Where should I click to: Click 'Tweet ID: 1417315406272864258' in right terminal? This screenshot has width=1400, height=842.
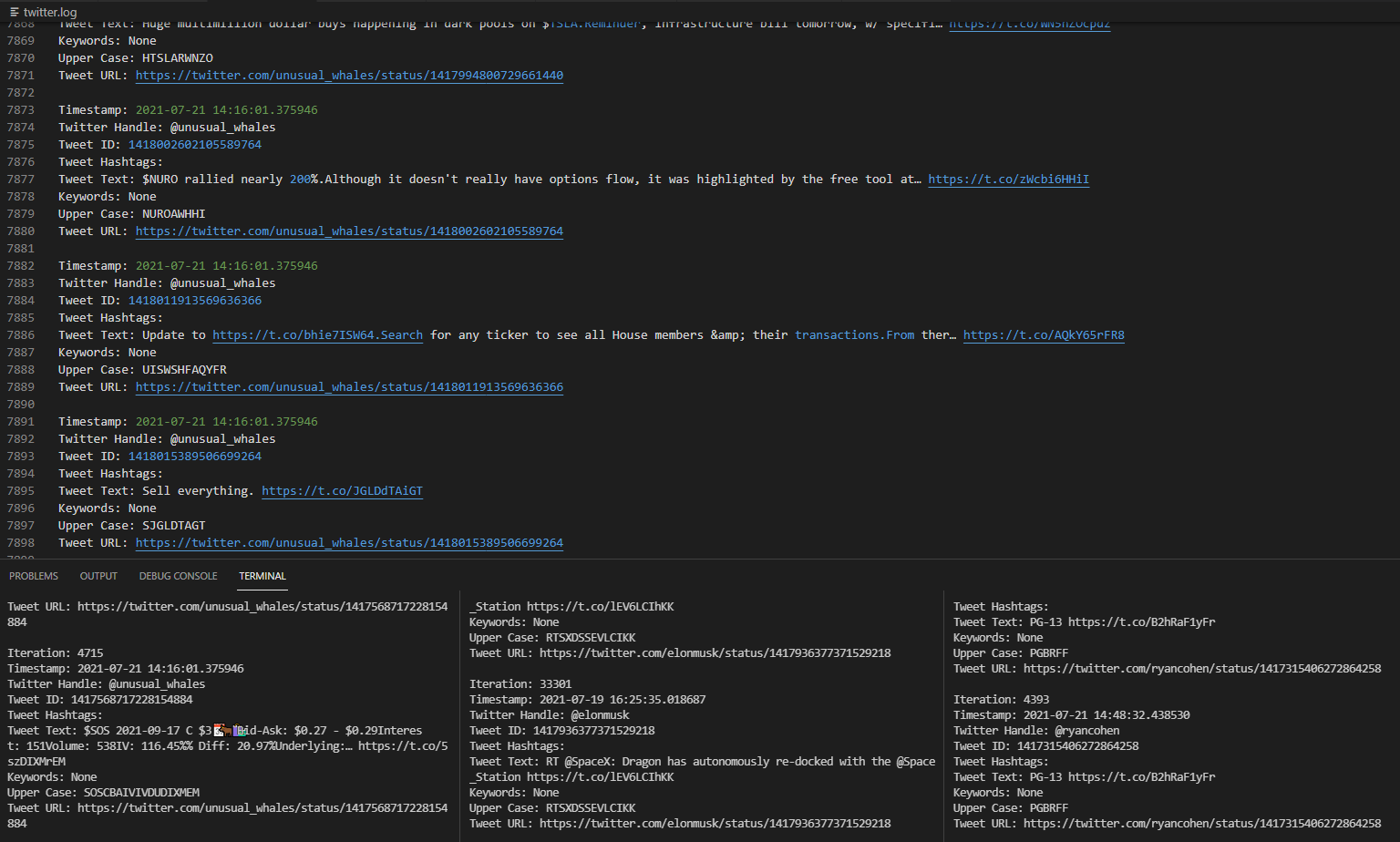coord(1046,746)
